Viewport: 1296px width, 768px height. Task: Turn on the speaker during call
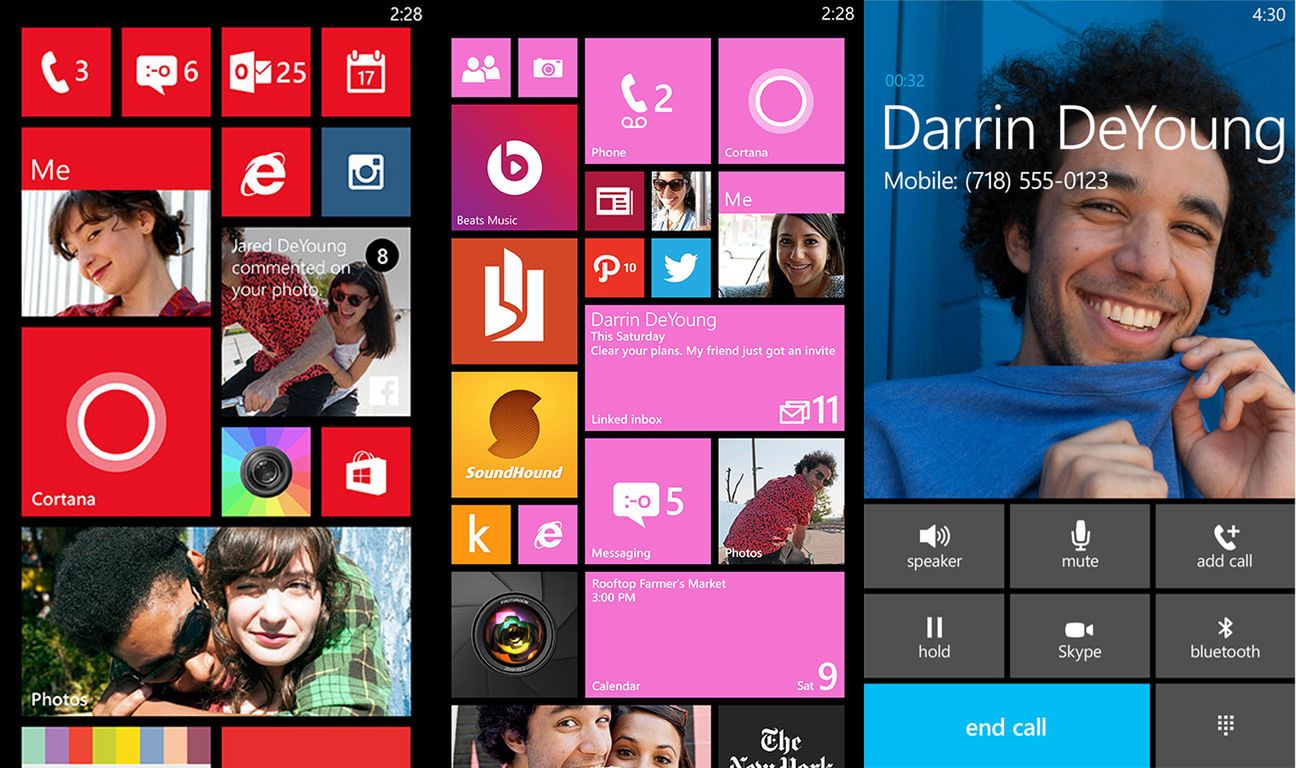point(934,546)
